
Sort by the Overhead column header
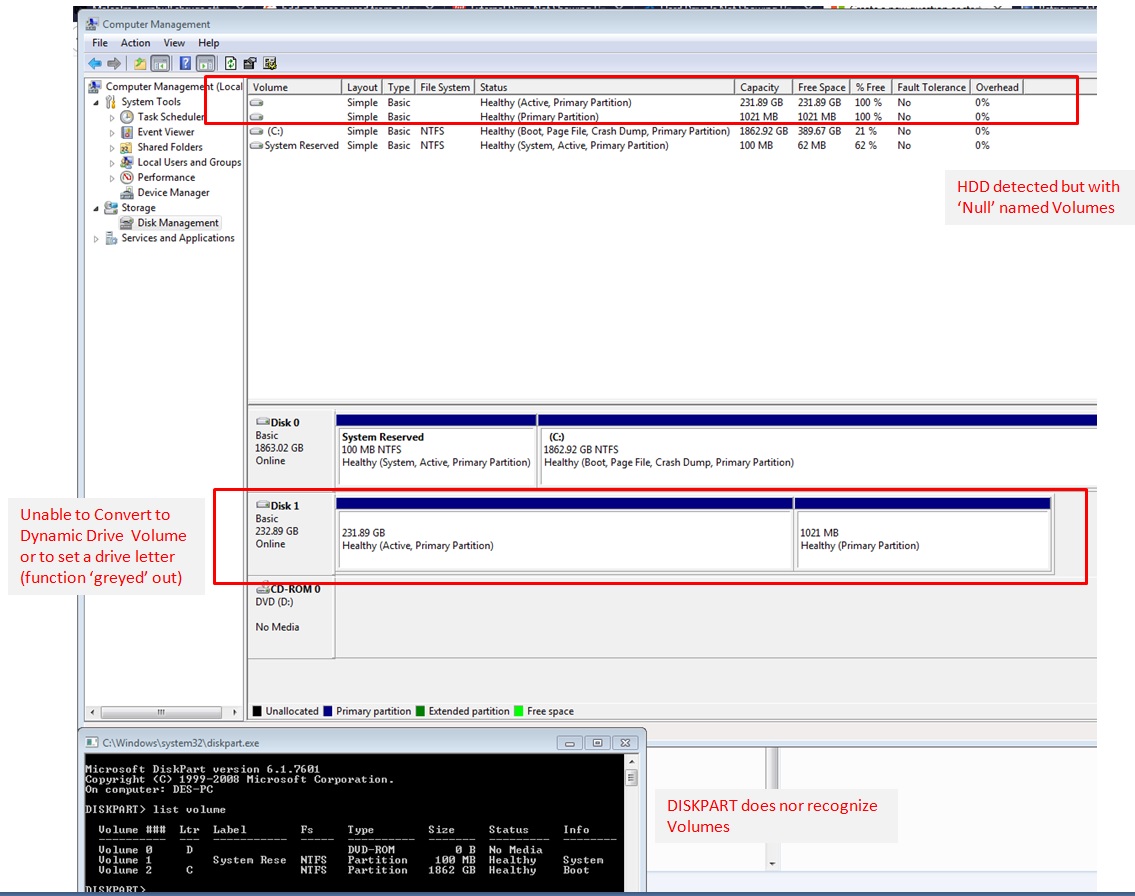(997, 87)
